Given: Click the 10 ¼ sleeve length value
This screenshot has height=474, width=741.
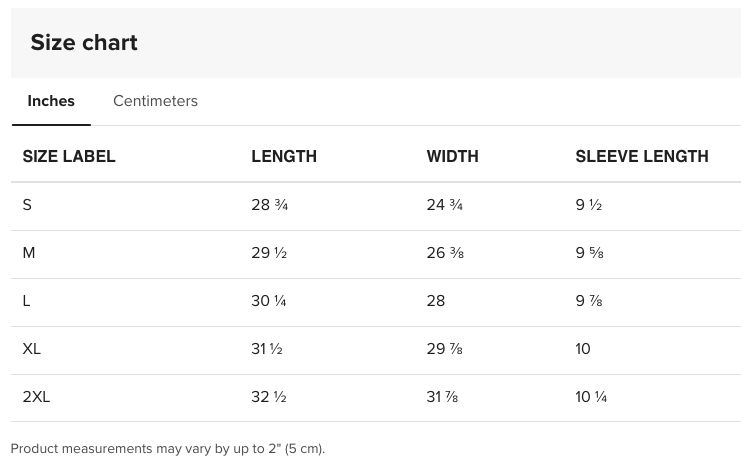Looking at the screenshot, I should [x=591, y=397].
